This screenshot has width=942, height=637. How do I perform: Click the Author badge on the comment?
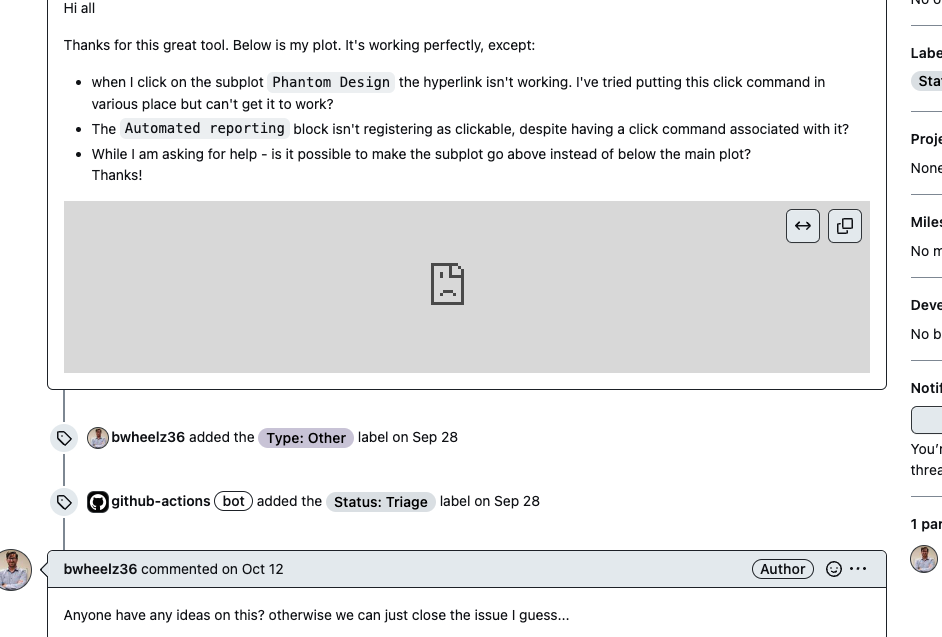coord(782,568)
